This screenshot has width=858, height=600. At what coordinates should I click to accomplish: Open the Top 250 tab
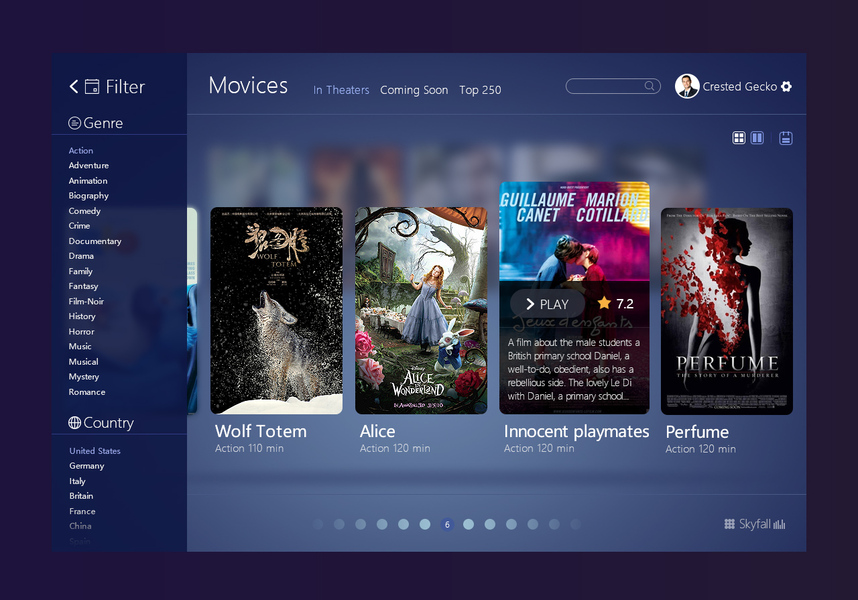click(480, 90)
